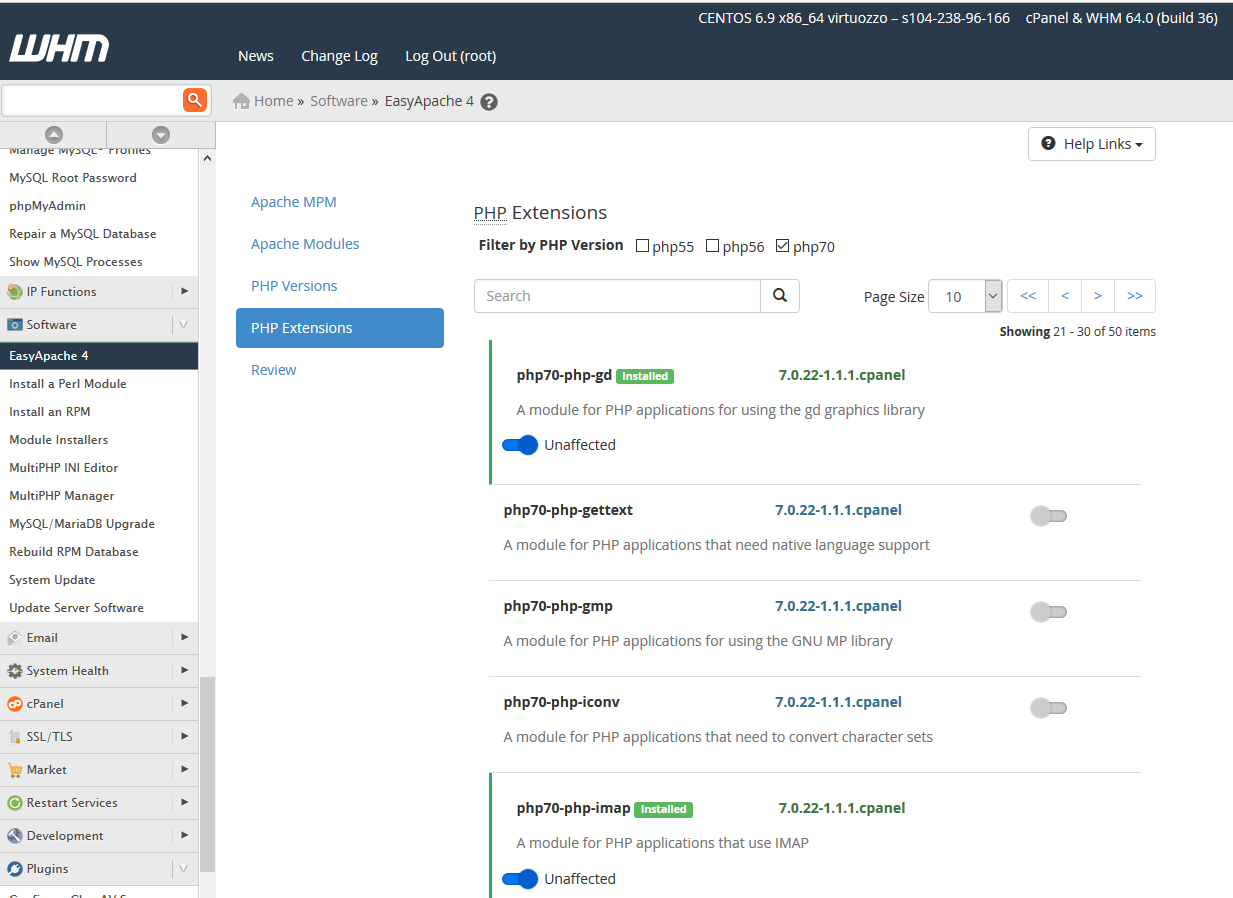Enable the php70-php-gettext toggle
This screenshot has height=898, width=1233.
(1049, 516)
